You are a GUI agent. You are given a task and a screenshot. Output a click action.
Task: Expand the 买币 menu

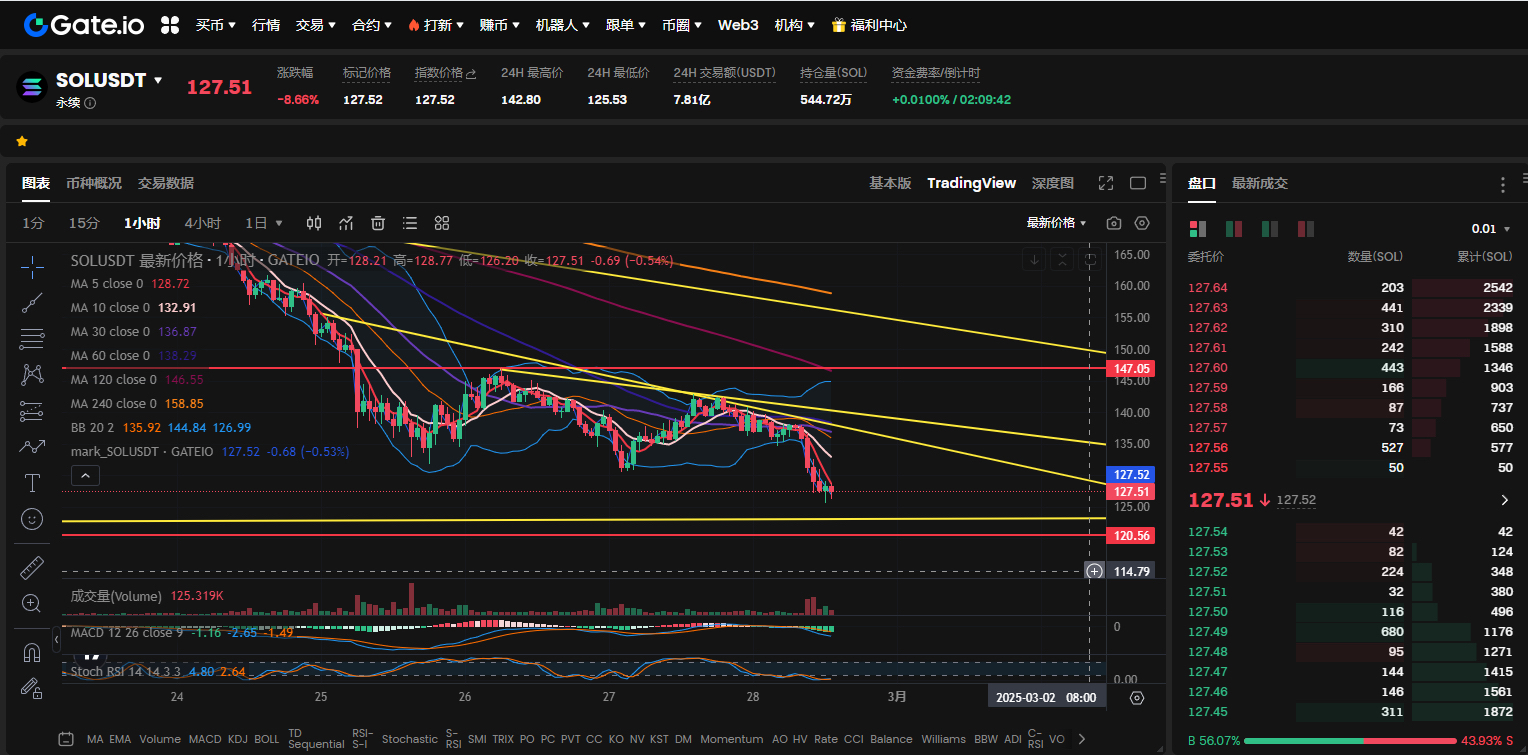tap(216, 25)
